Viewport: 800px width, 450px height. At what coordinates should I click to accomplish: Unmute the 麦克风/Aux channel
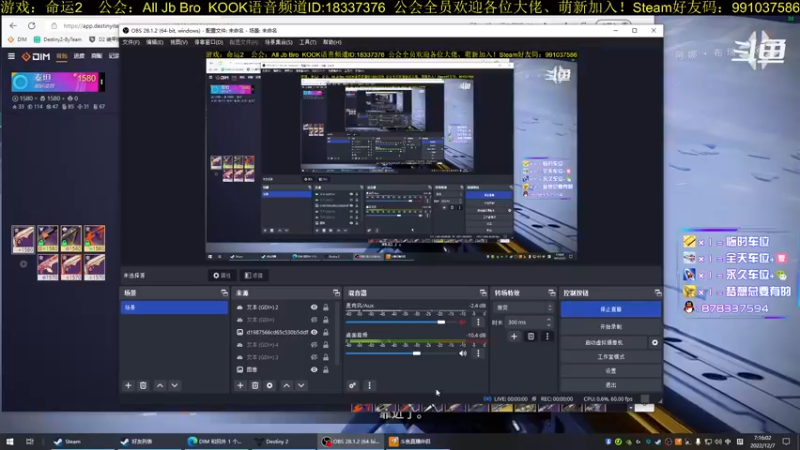pos(463,322)
